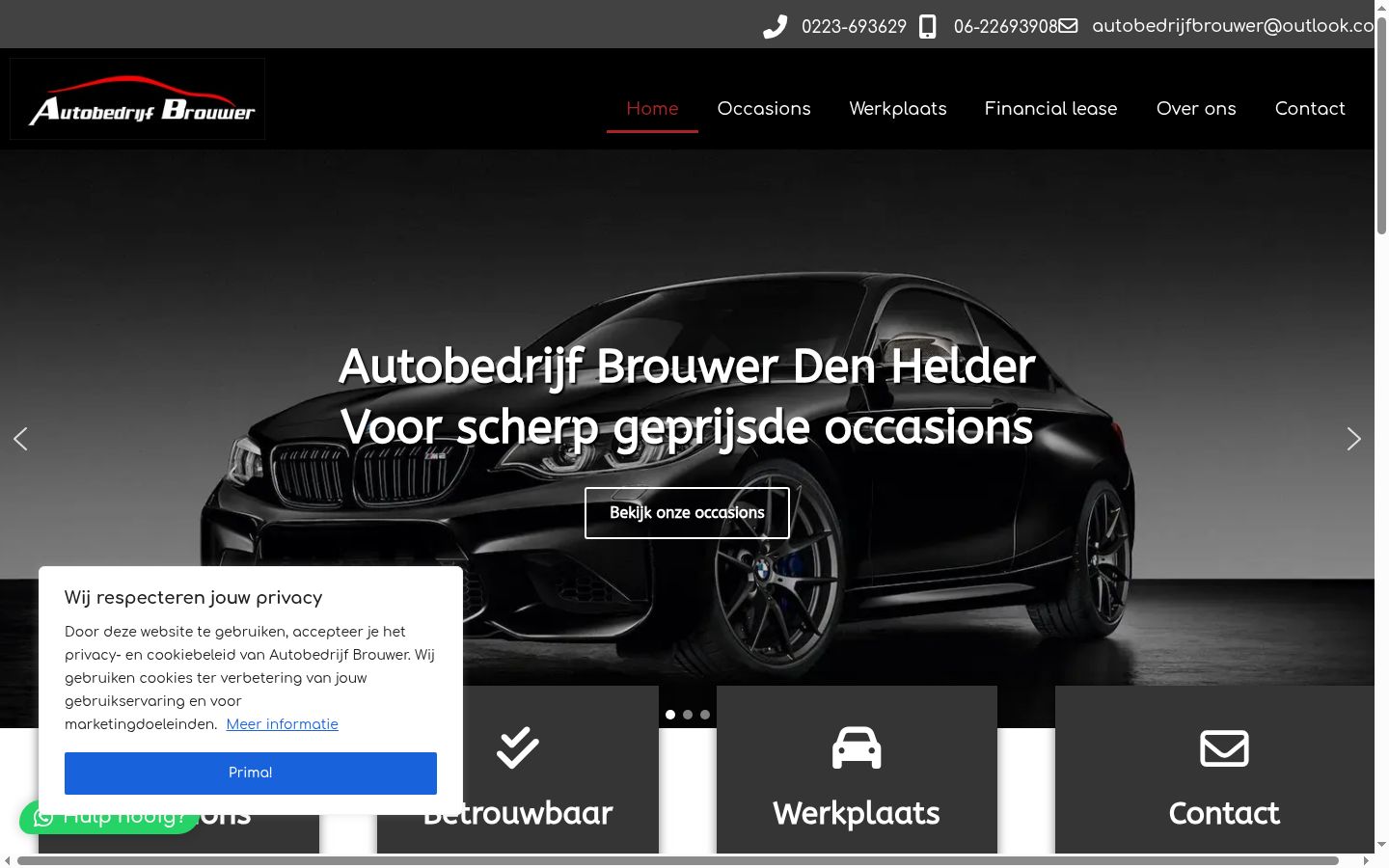Call landline number 0223-693629
Viewport: 1389px width, 868px height.
click(854, 27)
